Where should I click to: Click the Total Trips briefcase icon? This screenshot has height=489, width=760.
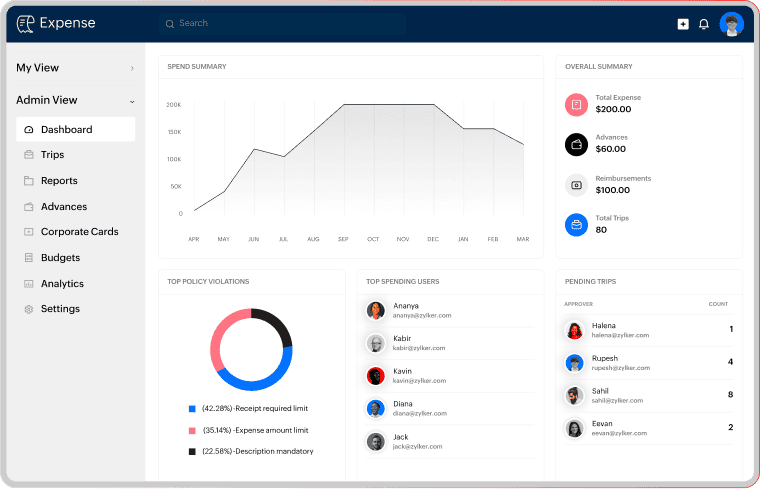point(576,224)
